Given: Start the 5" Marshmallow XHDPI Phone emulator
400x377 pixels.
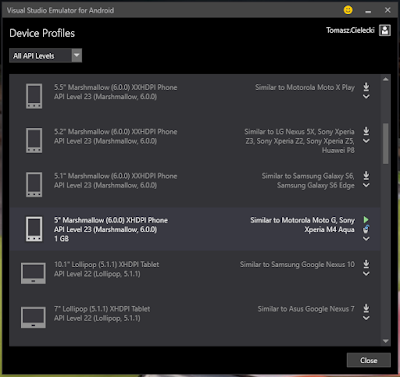Looking at the screenshot, I should 366,220.
